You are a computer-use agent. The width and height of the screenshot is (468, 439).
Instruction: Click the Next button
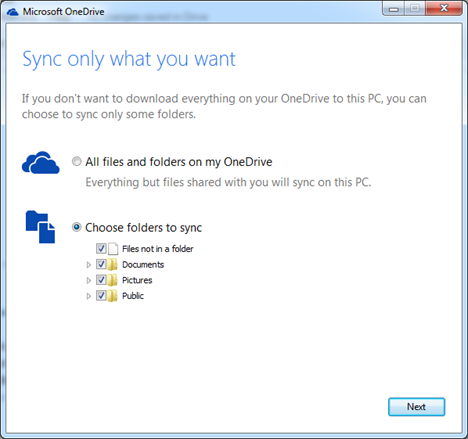click(x=416, y=407)
